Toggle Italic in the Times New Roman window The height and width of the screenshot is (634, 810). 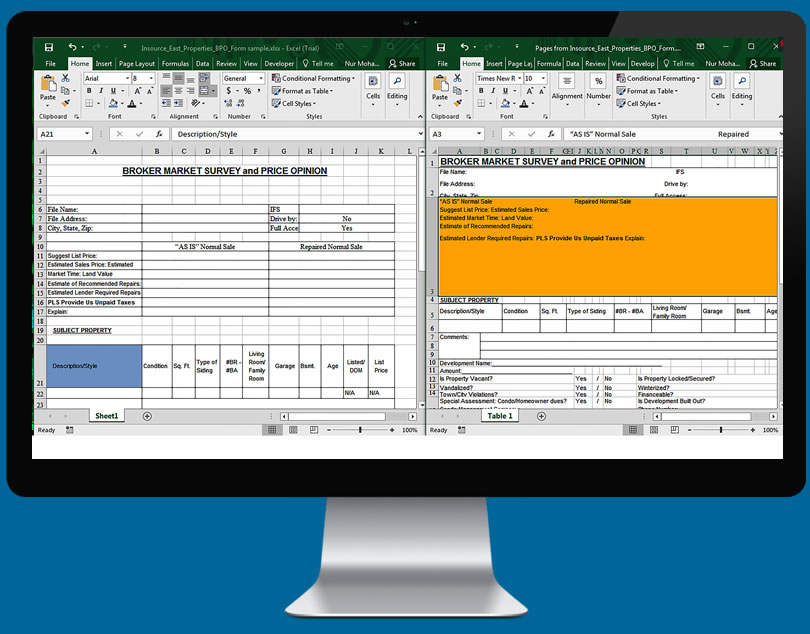click(x=492, y=91)
